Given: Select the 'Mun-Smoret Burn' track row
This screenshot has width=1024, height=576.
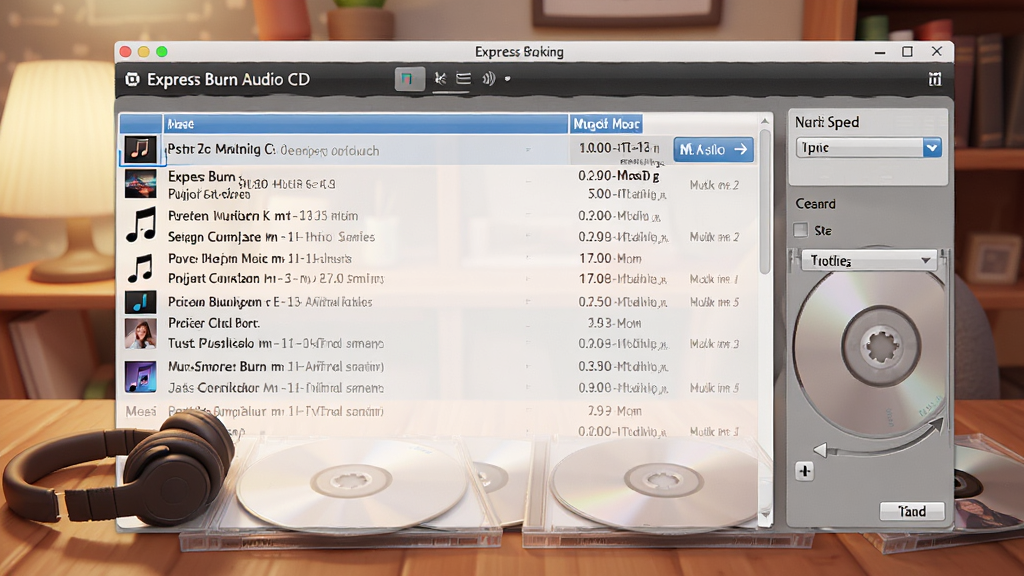Looking at the screenshot, I should click(x=276, y=366).
